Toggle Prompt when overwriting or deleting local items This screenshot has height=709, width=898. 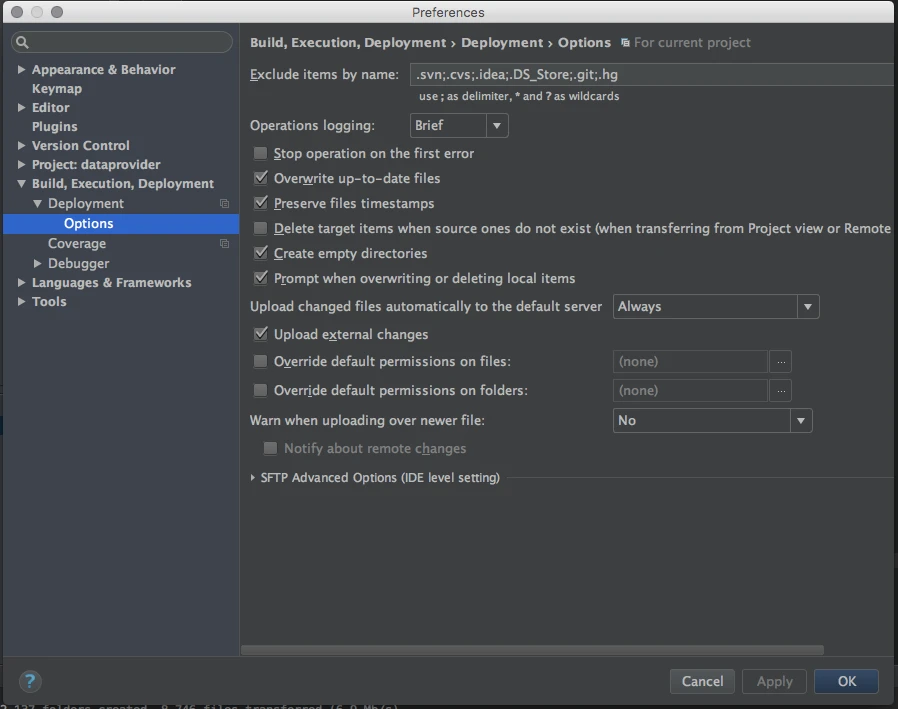click(261, 278)
